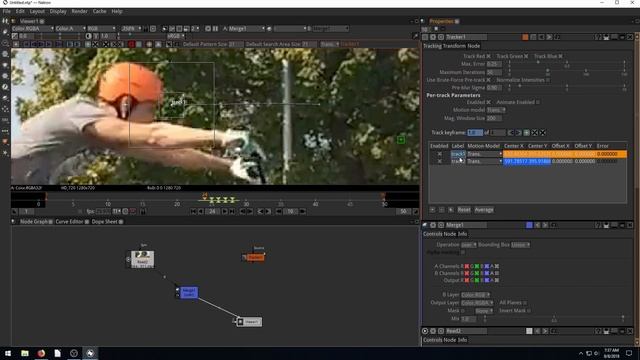Select the Node Graph tab
640x360 pixels.
tap(33, 222)
